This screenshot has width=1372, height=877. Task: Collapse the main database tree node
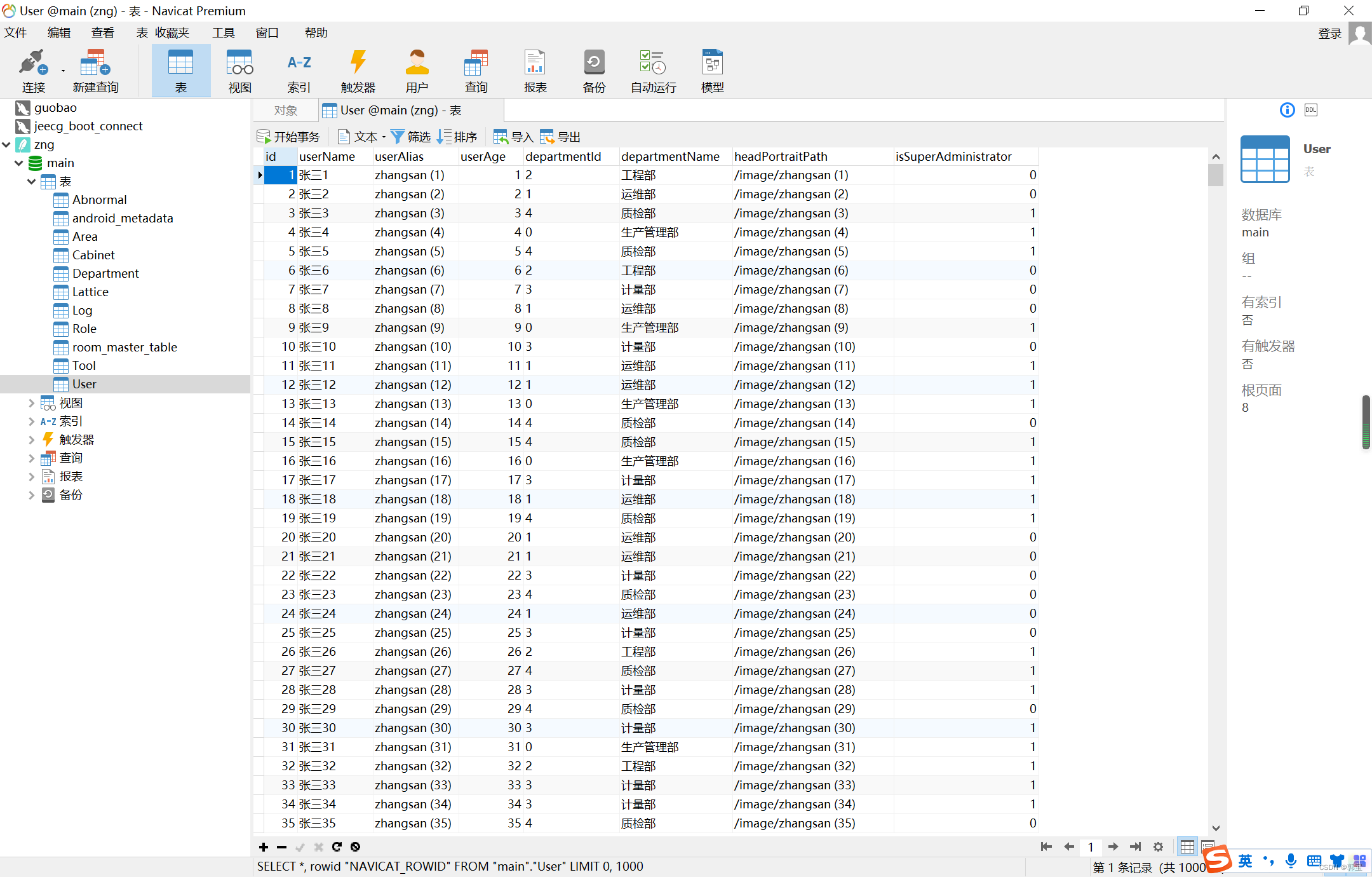19,163
